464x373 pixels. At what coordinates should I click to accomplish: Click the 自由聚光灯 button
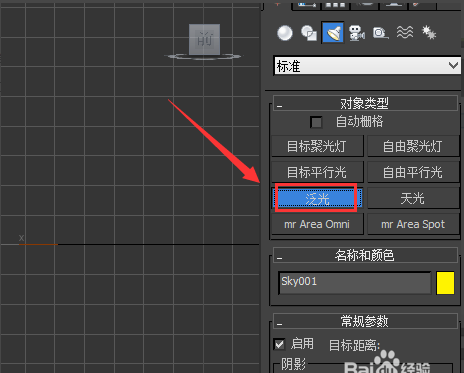413,146
